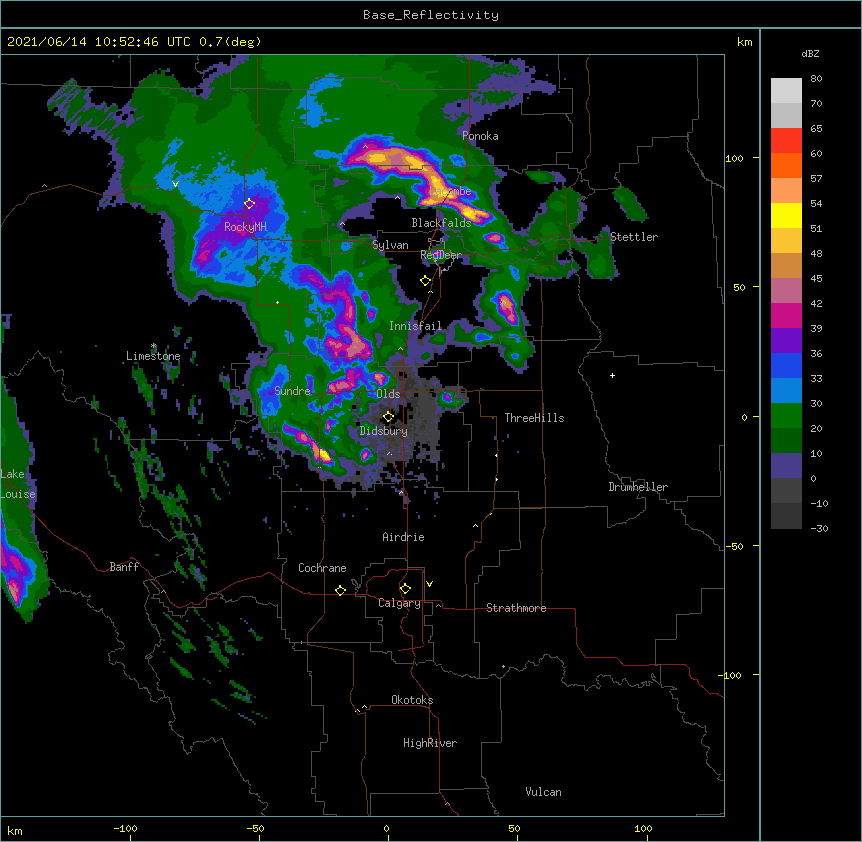
Task: Select the green 20–30 dBZ legend swatch
Action: coord(786,416)
